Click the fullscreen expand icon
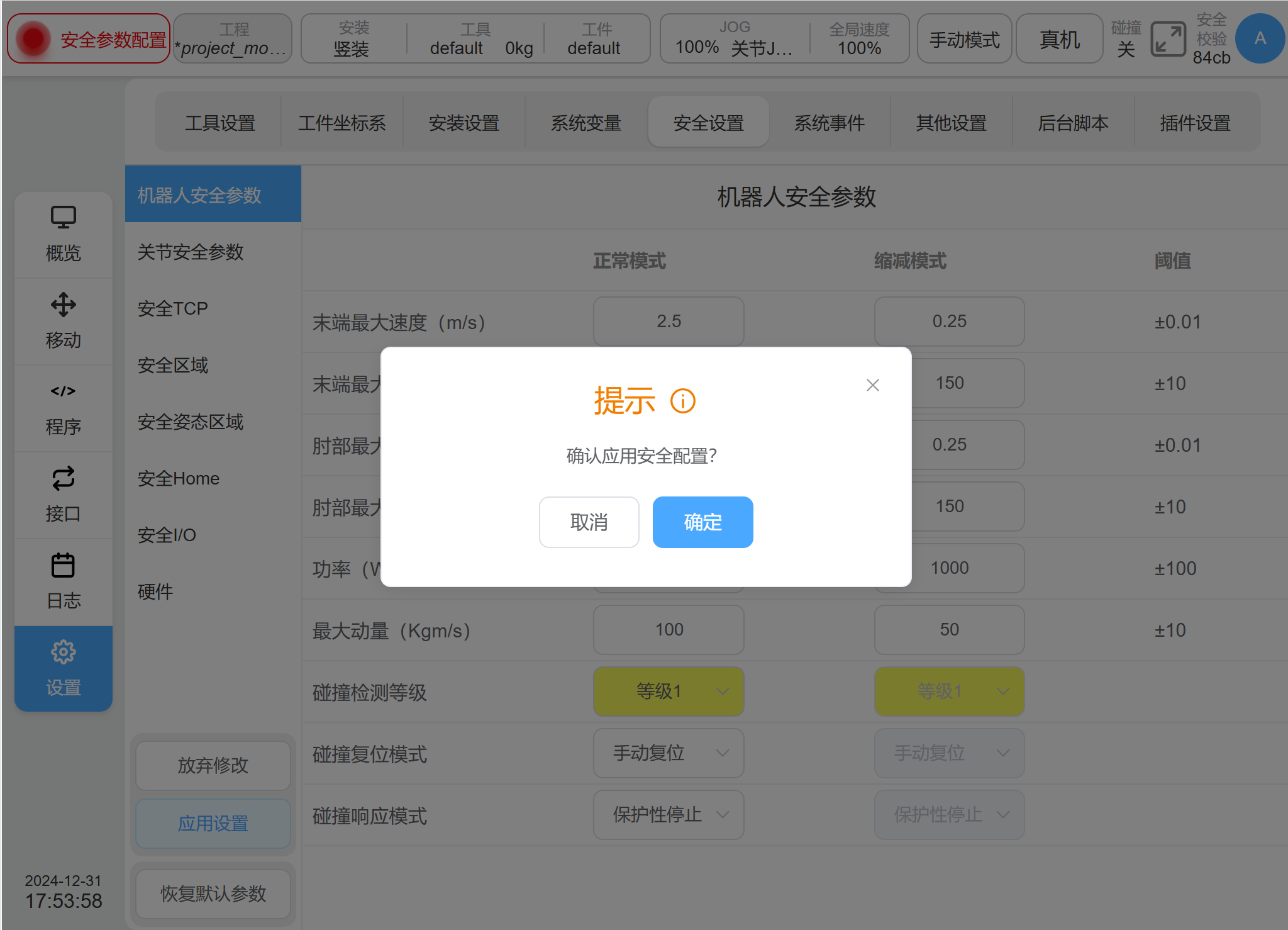 1168,39
